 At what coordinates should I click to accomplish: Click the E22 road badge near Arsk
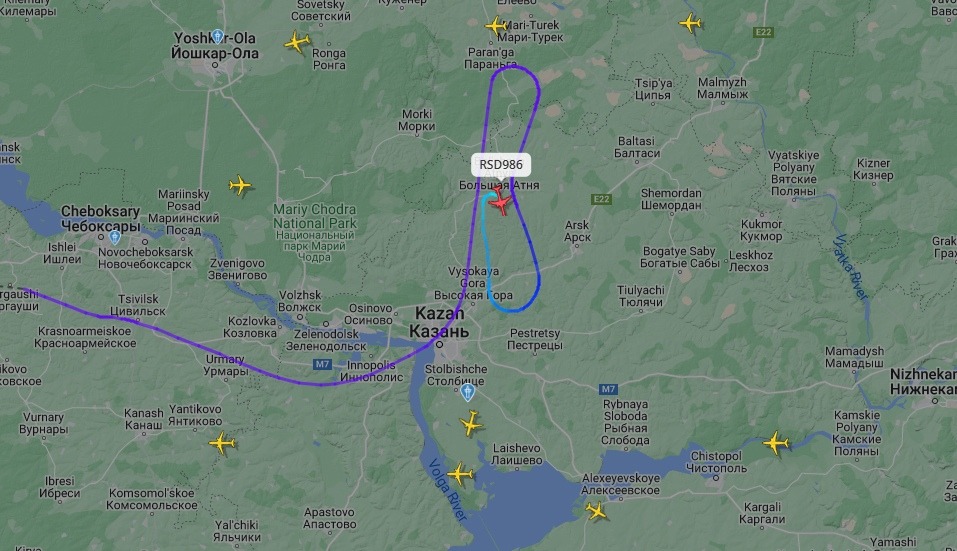601,199
